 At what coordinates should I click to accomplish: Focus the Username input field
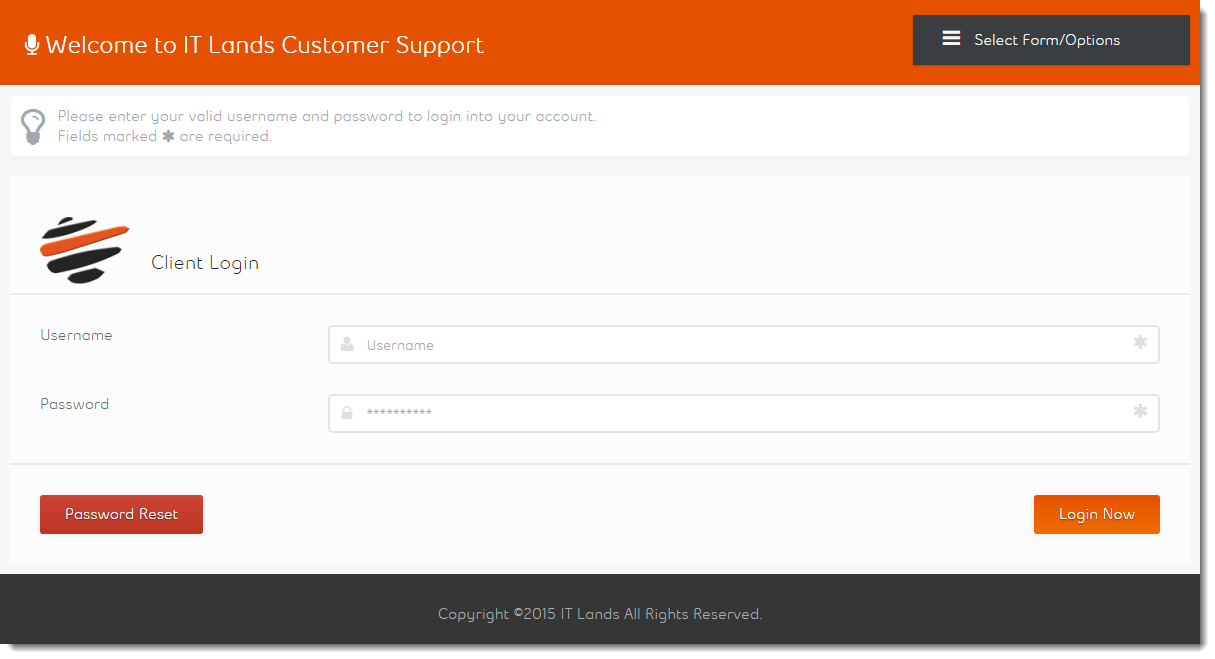744,344
